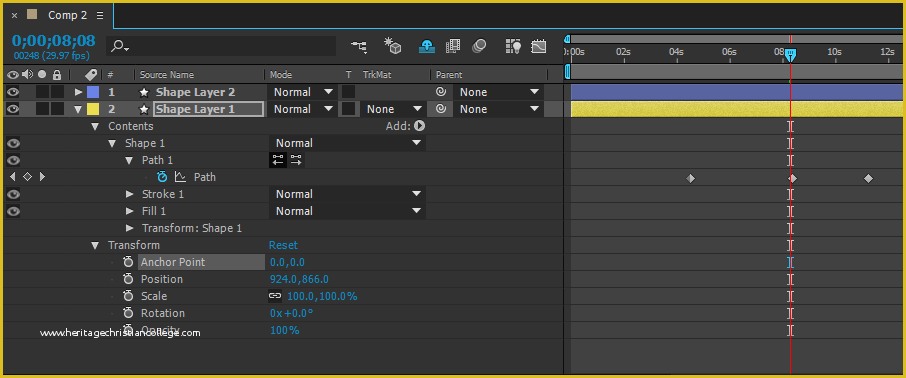Select the Comp 2 tab
The image size is (906, 378).
click(x=67, y=16)
